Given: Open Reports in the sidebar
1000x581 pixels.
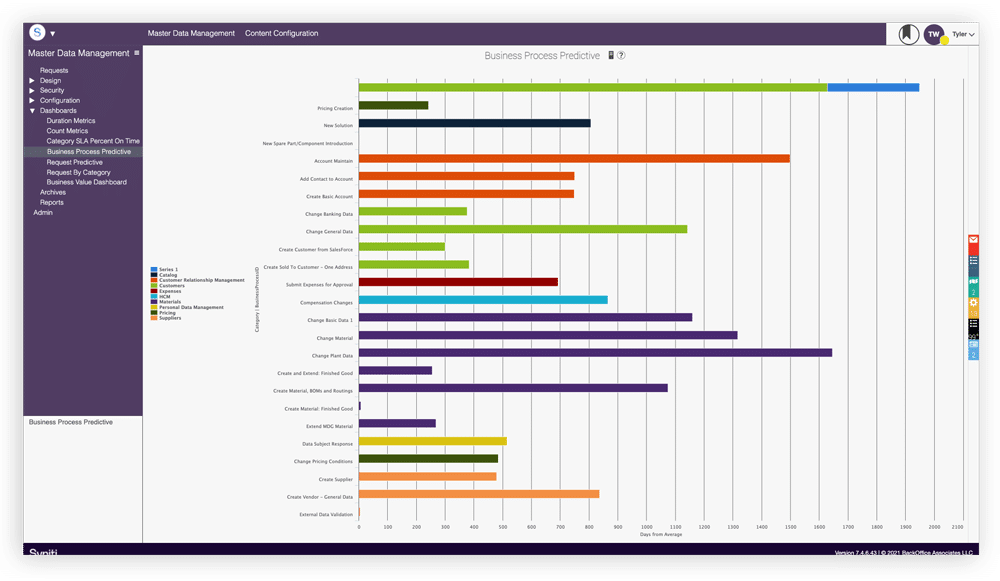Looking at the screenshot, I should coord(52,202).
